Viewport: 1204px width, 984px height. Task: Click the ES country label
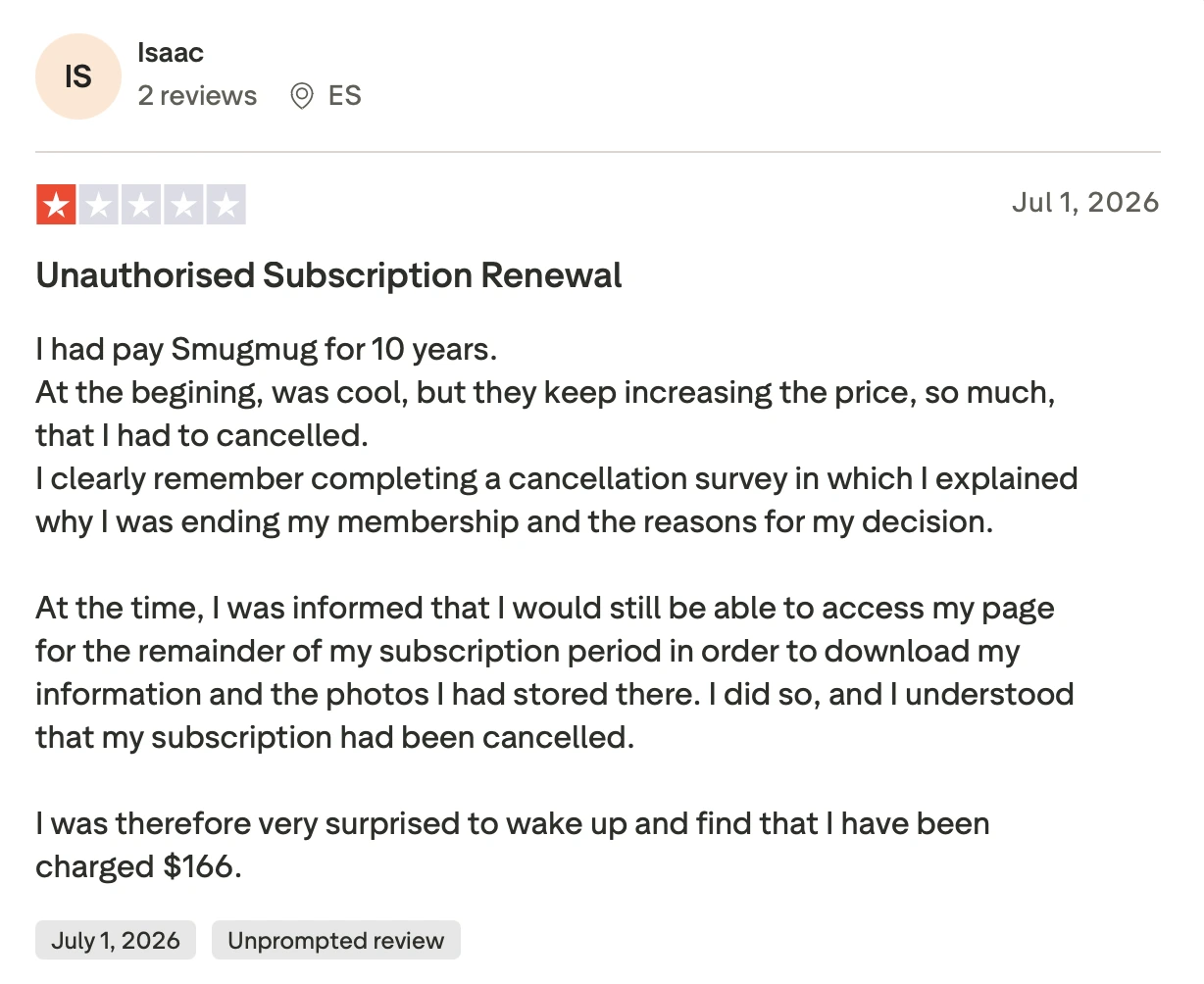tap(345, 96)
